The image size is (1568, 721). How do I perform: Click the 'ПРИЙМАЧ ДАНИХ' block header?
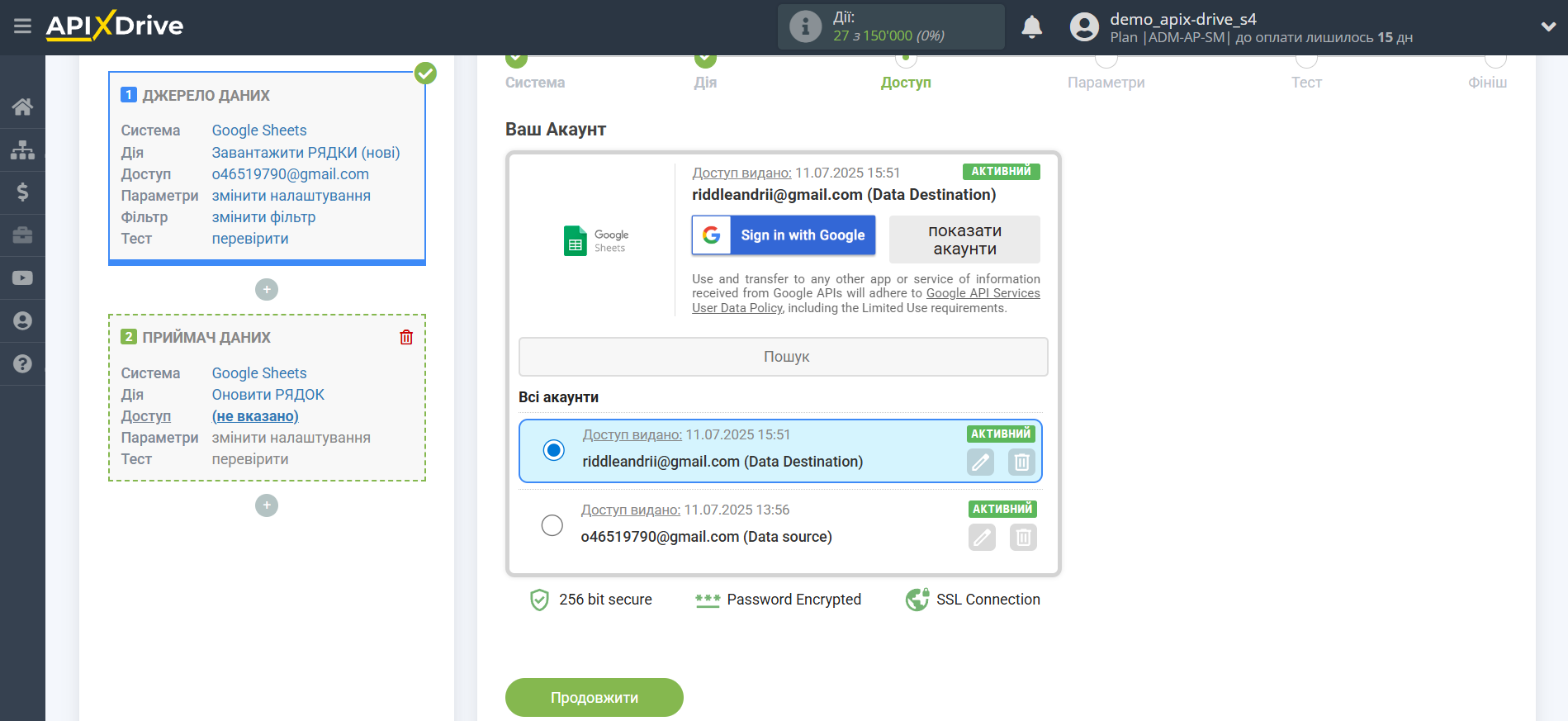206,338
